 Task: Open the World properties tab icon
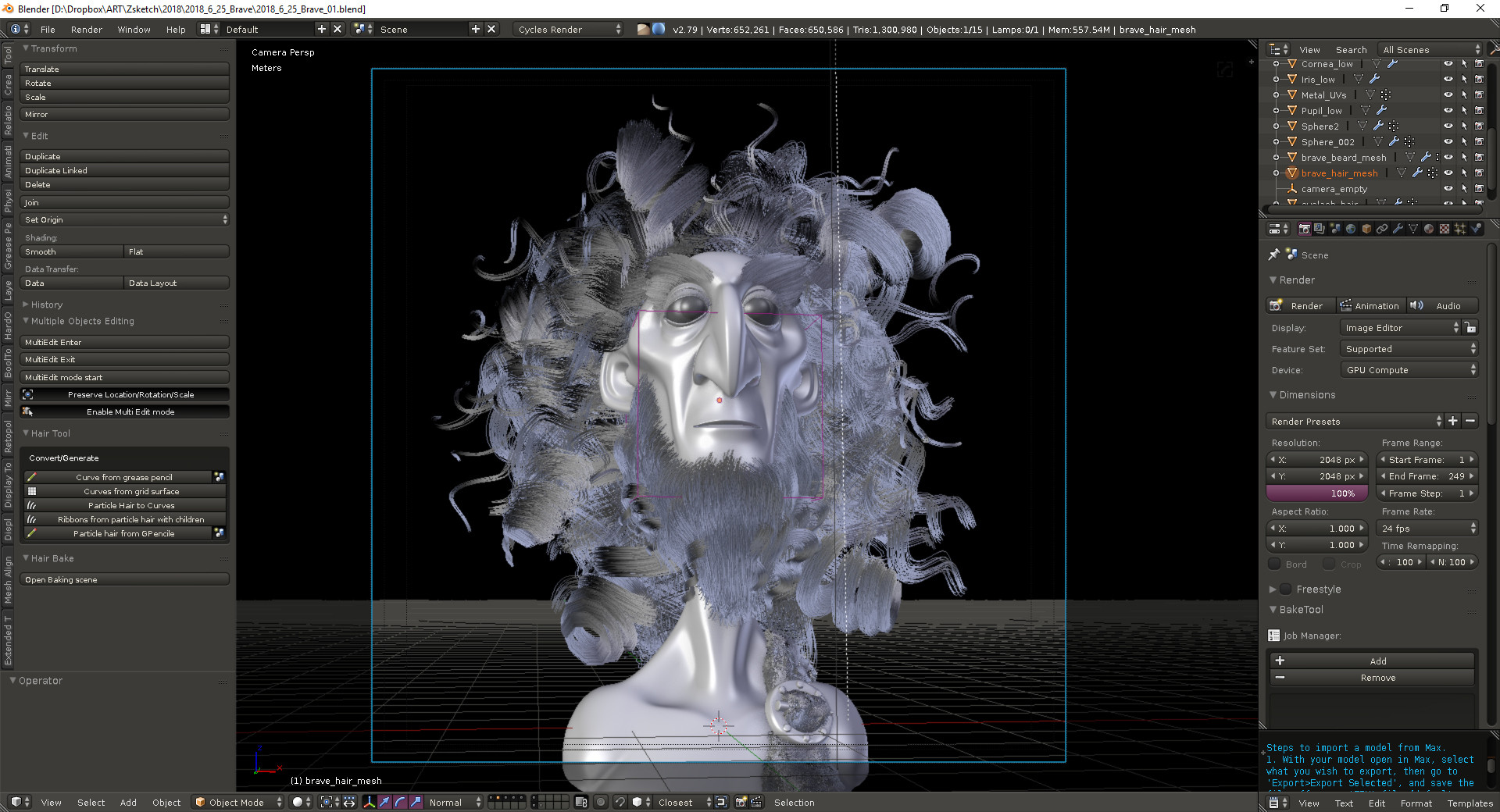(1351, 229)
